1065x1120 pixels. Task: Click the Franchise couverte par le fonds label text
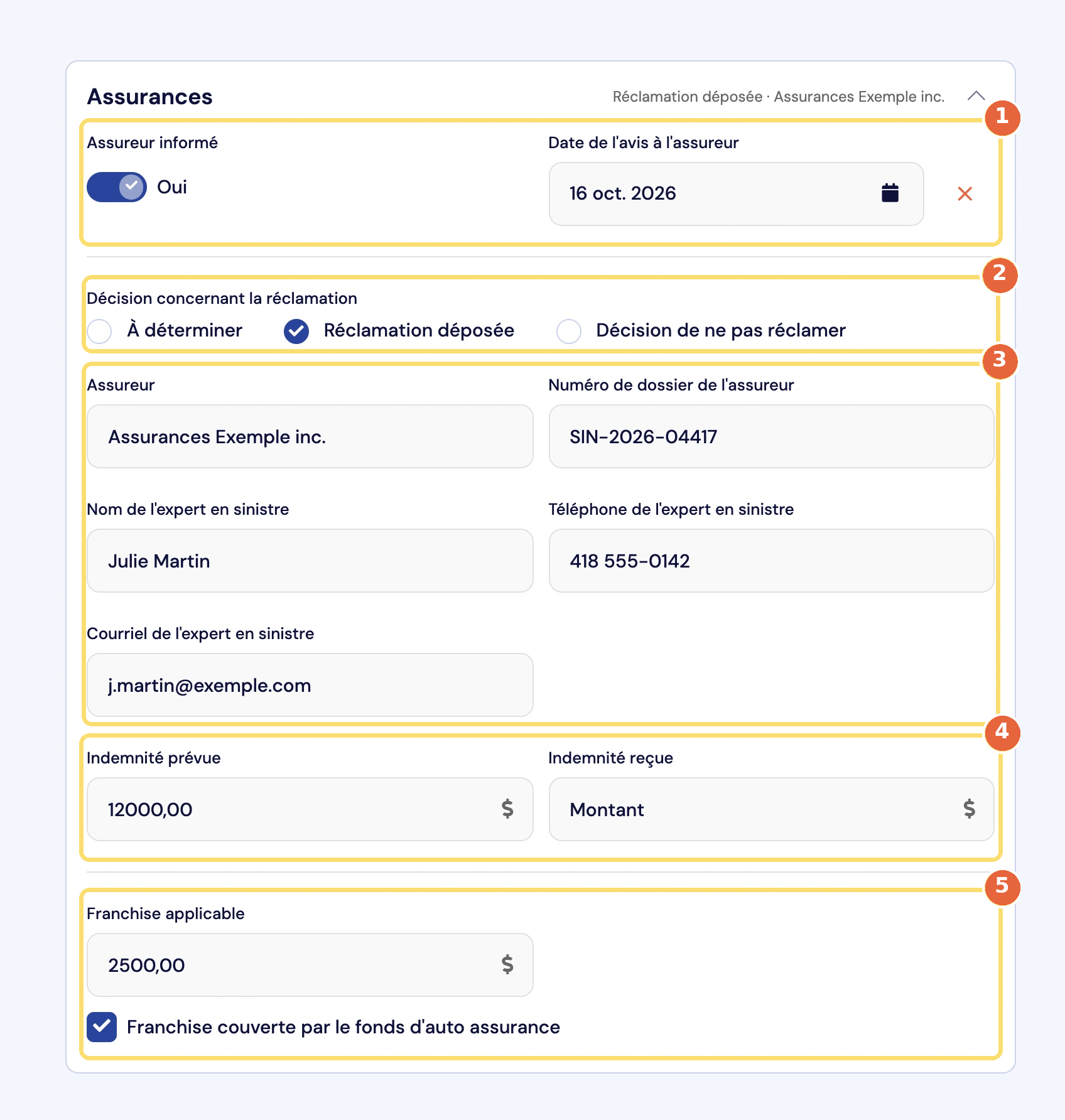(x=343, y=1027)
